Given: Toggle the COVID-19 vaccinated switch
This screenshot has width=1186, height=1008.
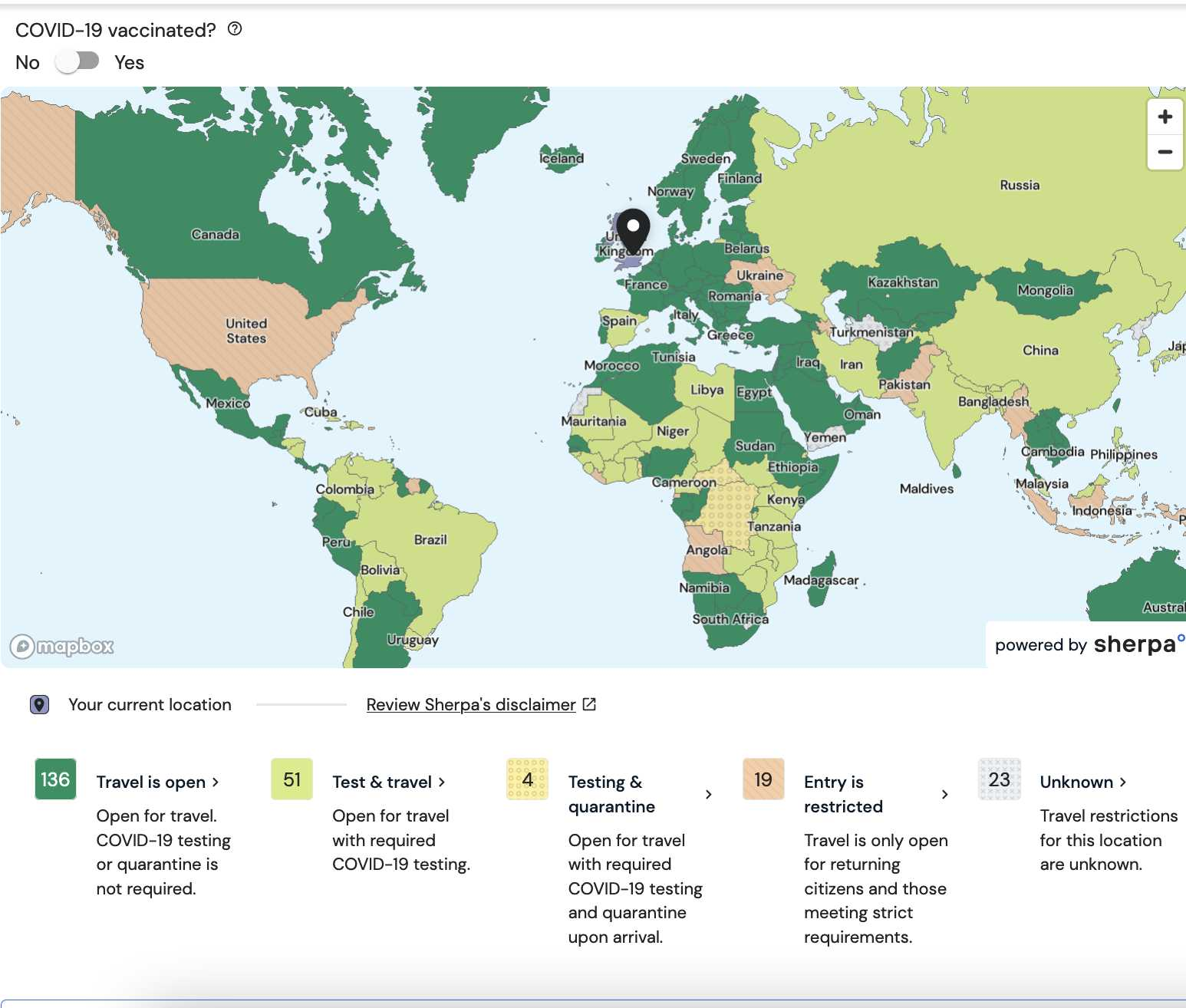Looking at the screenshot, I should [77, 61].
